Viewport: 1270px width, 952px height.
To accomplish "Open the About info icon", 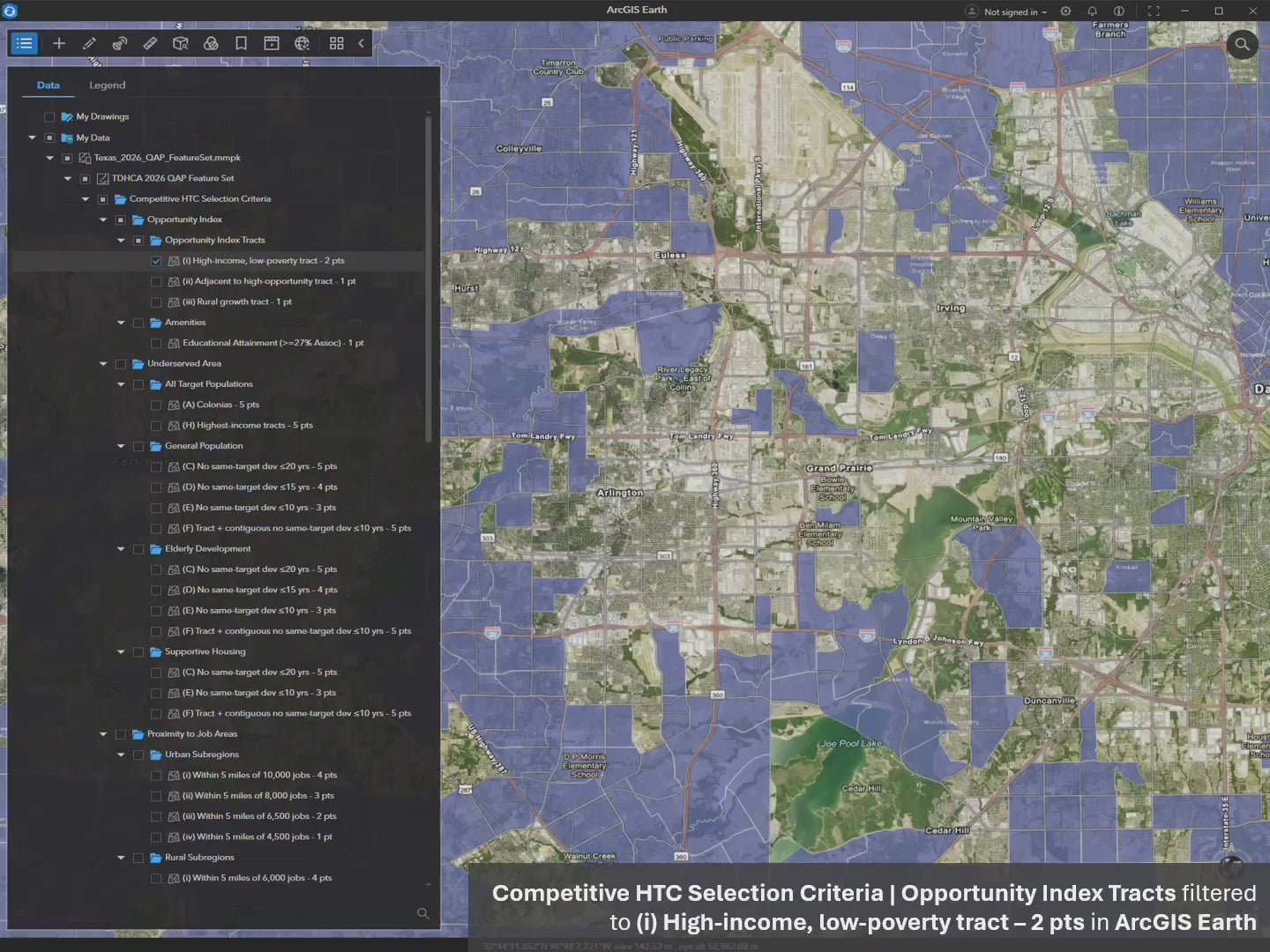I will (x=1118, y=11).
